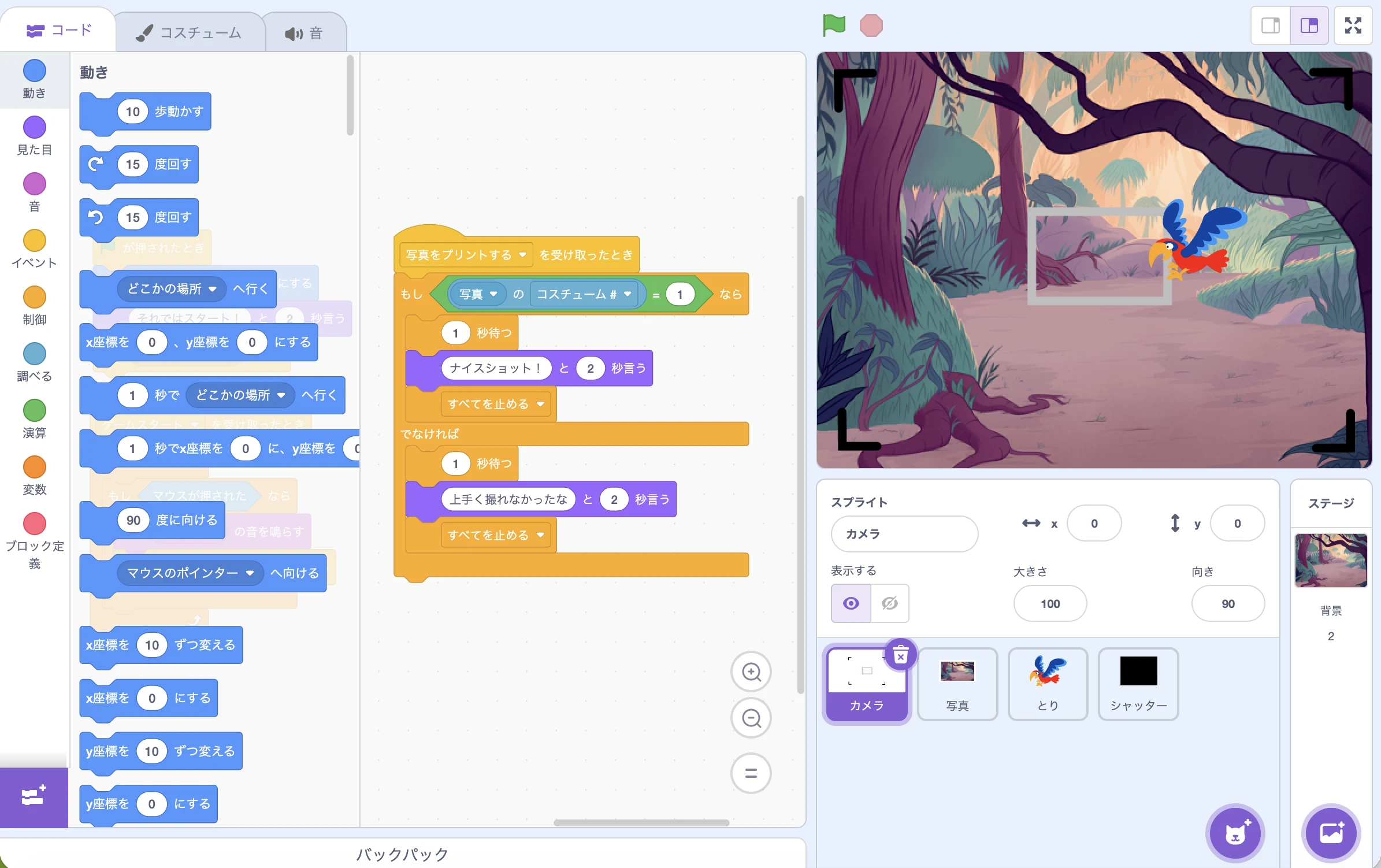Delete the カメラ sprite with trash icon
The image size is (1381, 868).
click(900, 655)
